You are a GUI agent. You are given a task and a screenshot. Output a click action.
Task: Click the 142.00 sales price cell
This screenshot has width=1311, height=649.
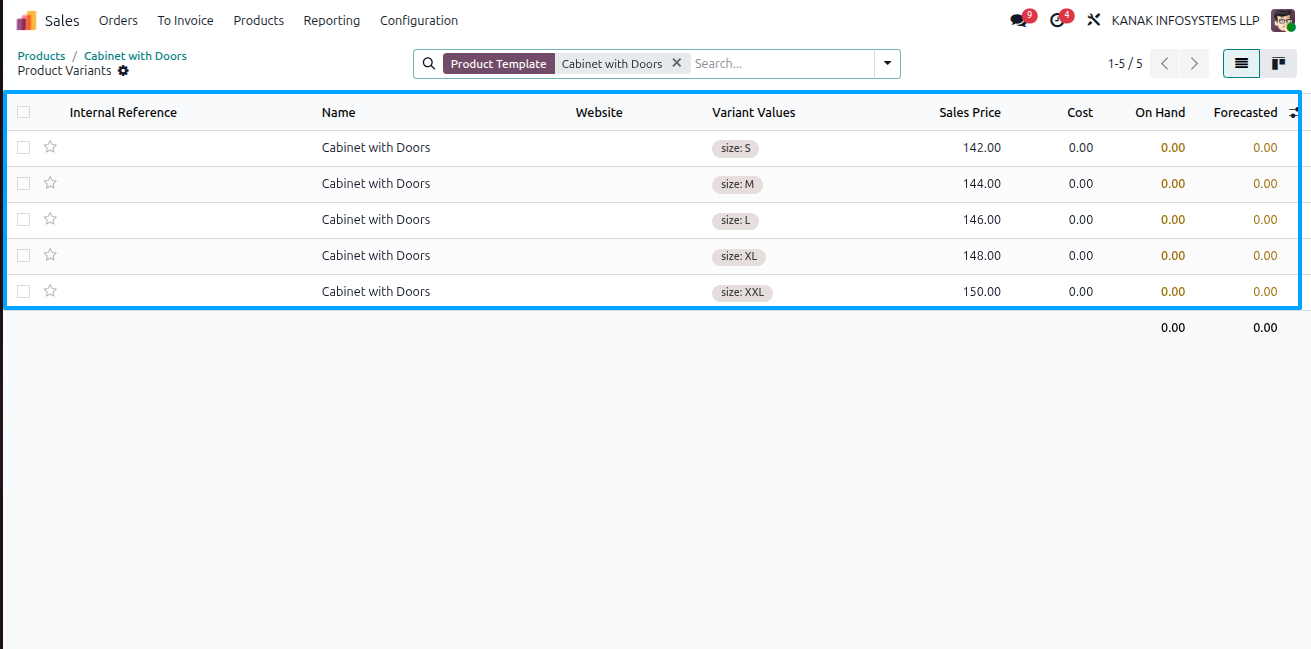coord(981,147)
